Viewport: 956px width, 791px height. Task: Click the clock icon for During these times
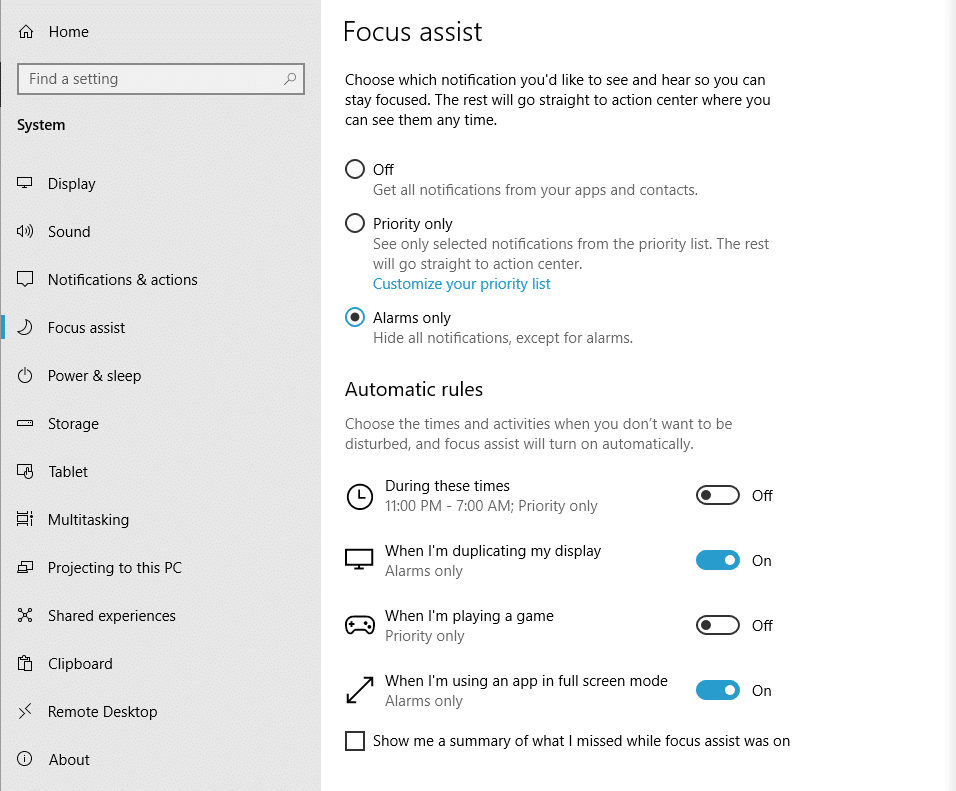(x=360, y=496)
